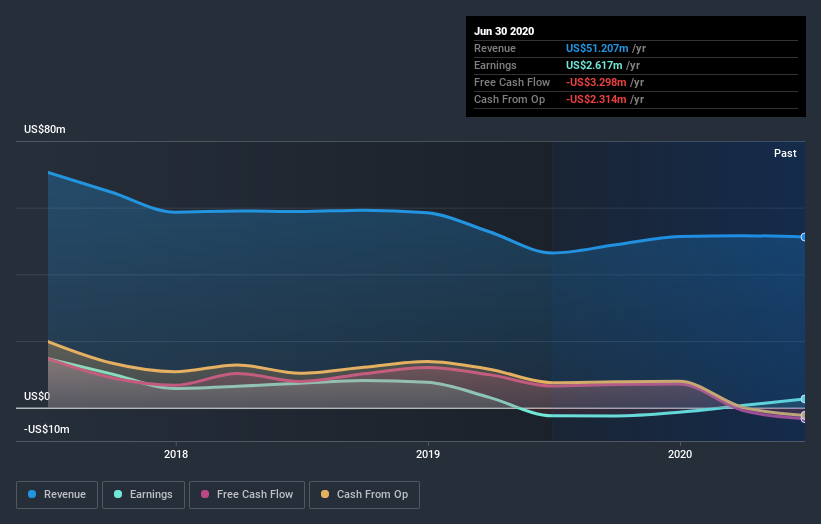The height and width of the screenshot is (524, 821).
Task: Click the -US$10m y-axis label
Action: click(47, 429)
